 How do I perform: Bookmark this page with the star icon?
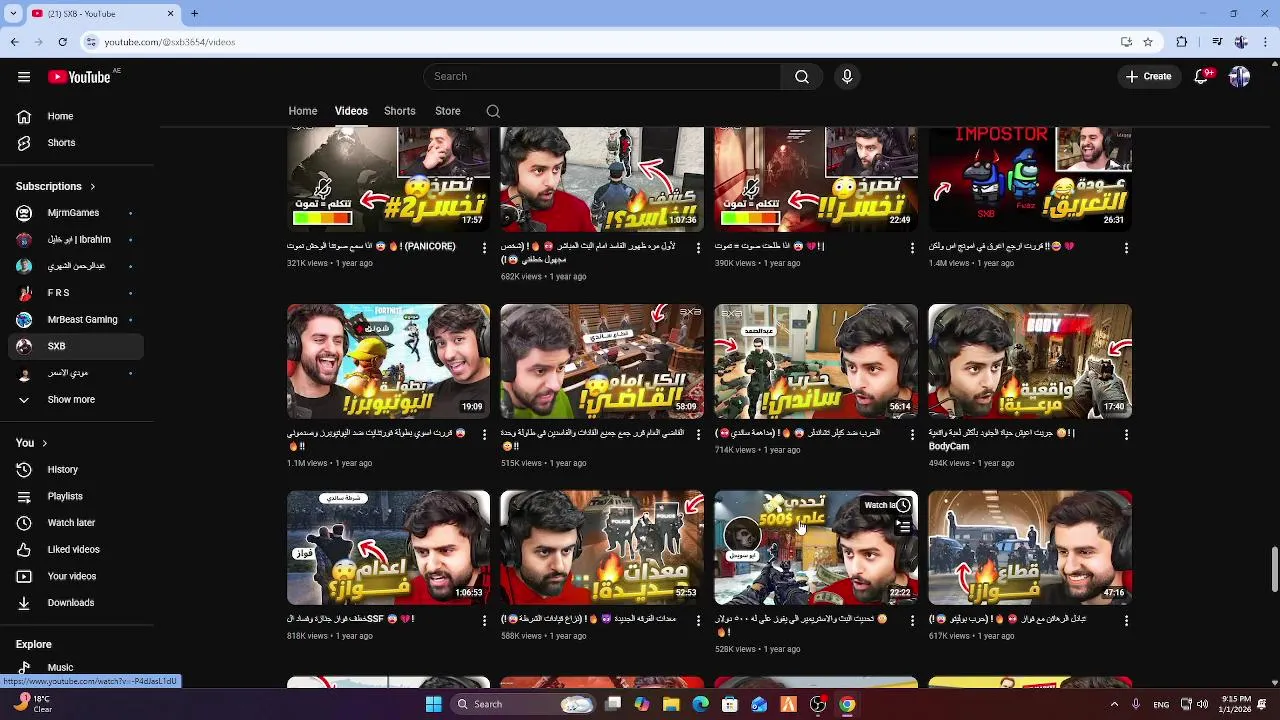pyautogui.click(x=1148, y=42)
